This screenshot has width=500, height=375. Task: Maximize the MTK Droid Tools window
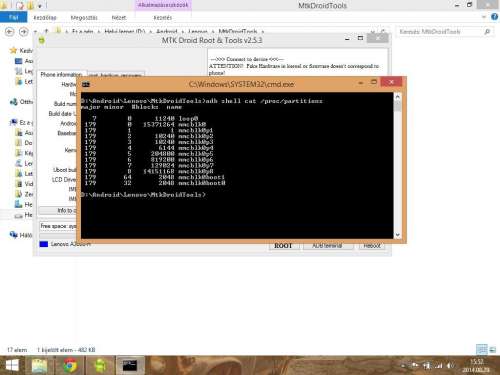coord(360,38)
